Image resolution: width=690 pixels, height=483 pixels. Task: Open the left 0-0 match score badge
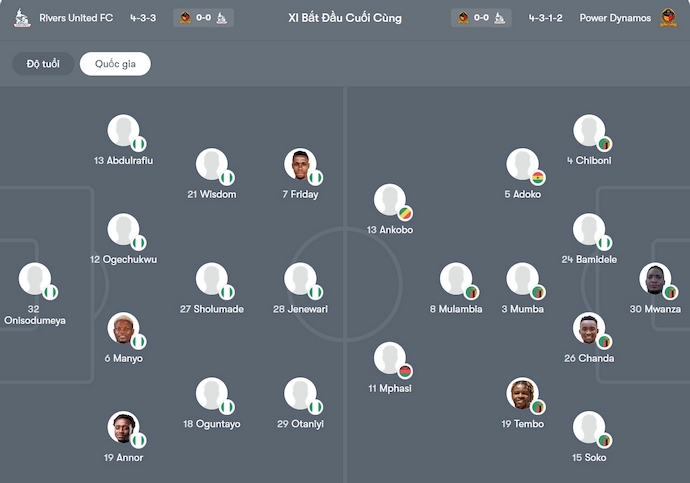[202, 18]
